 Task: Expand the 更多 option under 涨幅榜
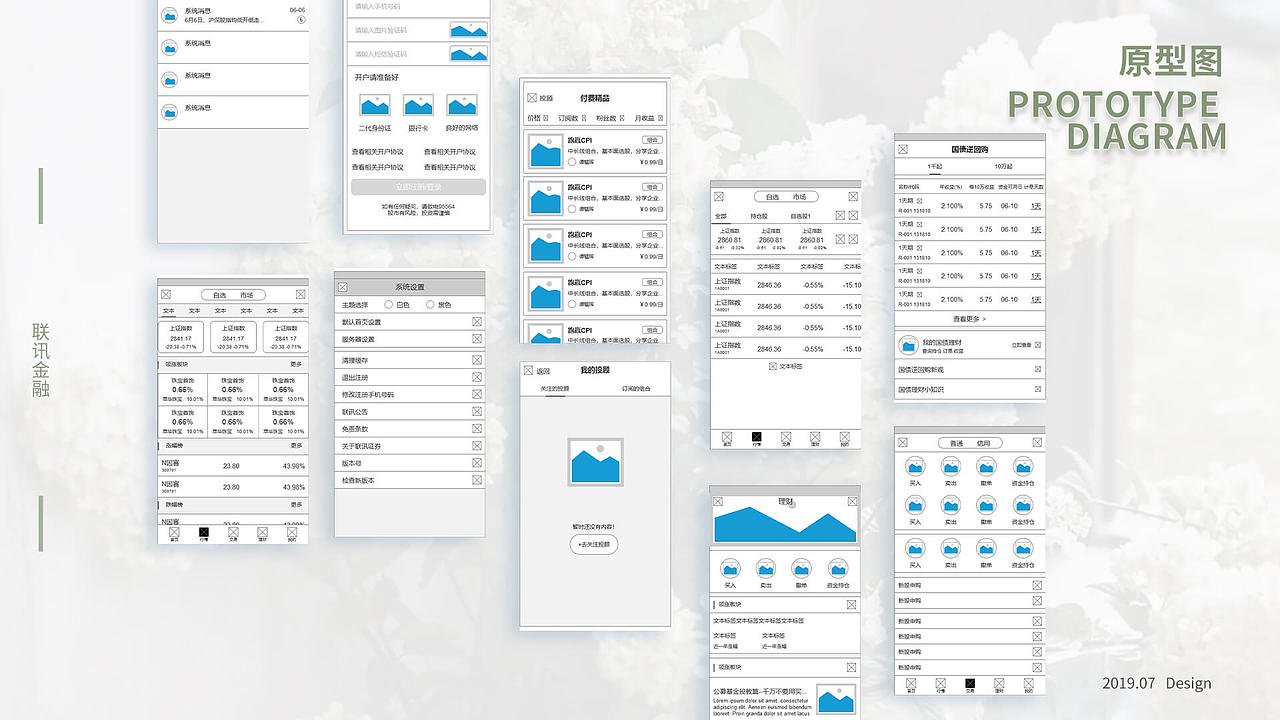tap(297, 445)
